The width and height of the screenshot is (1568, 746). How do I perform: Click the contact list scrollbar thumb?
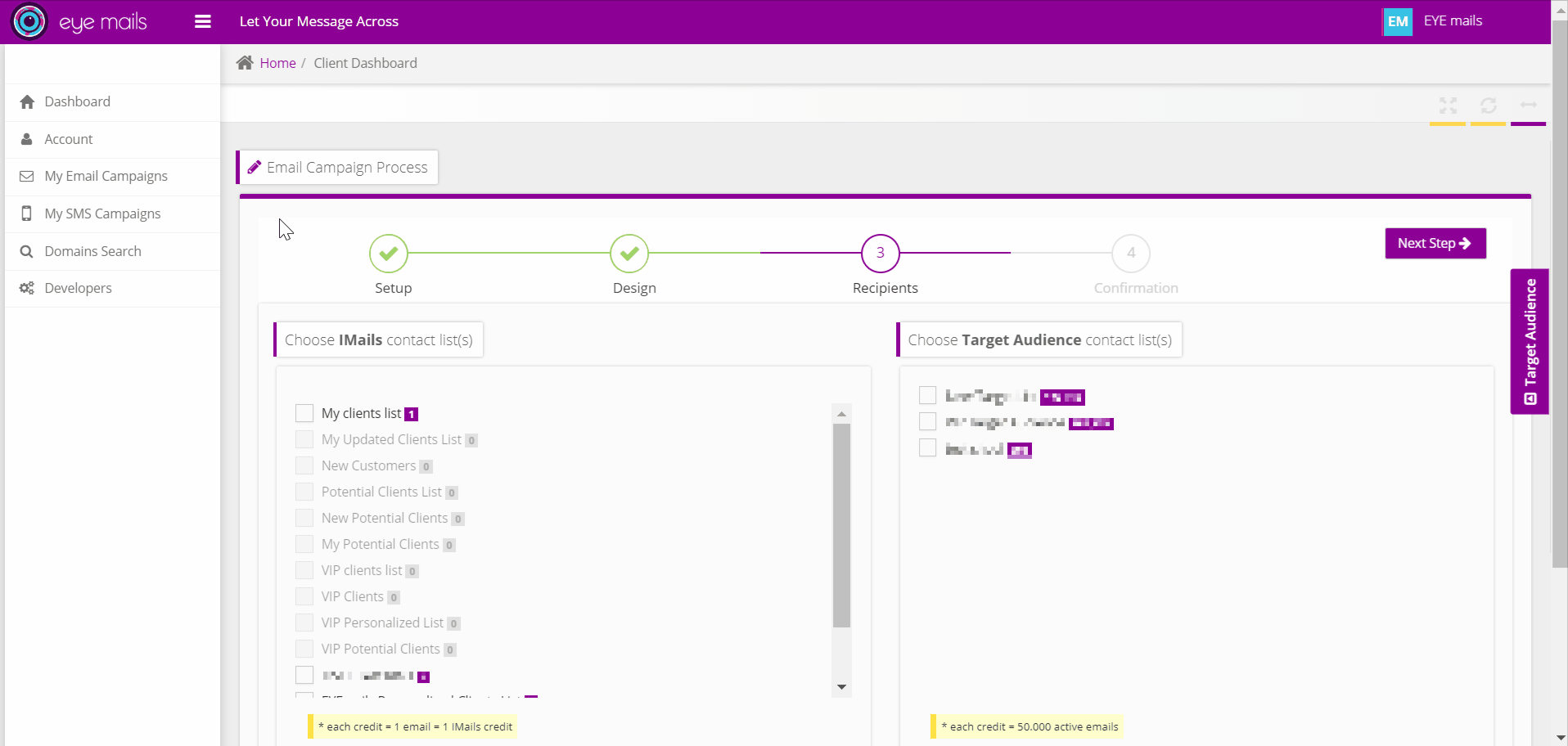841,525
